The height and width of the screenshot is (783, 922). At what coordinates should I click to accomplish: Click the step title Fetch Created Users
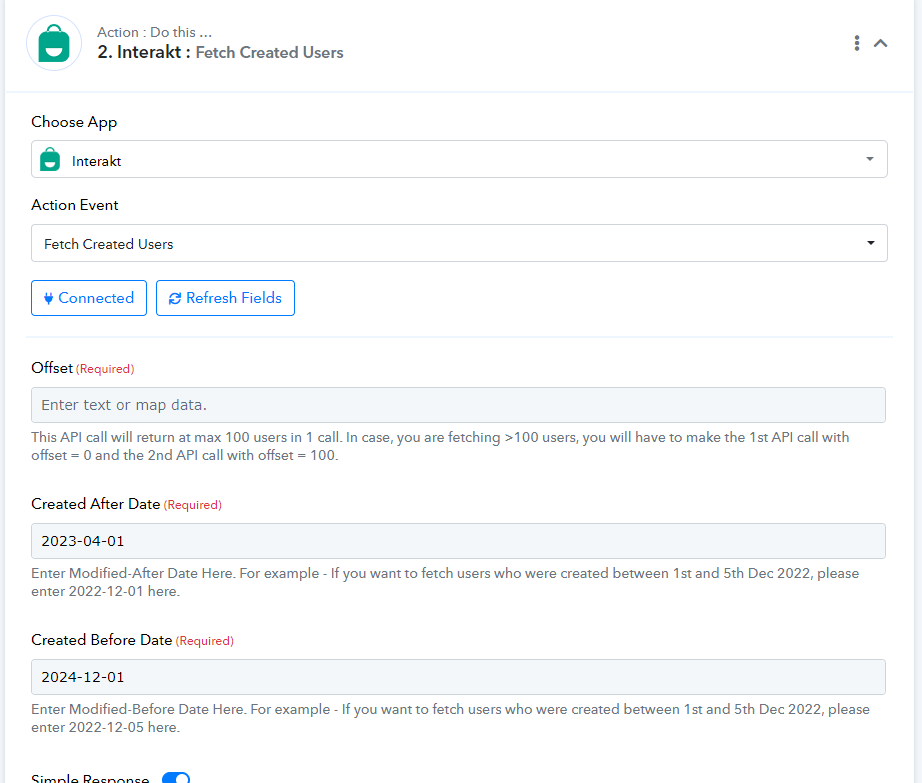click(269, 52)
